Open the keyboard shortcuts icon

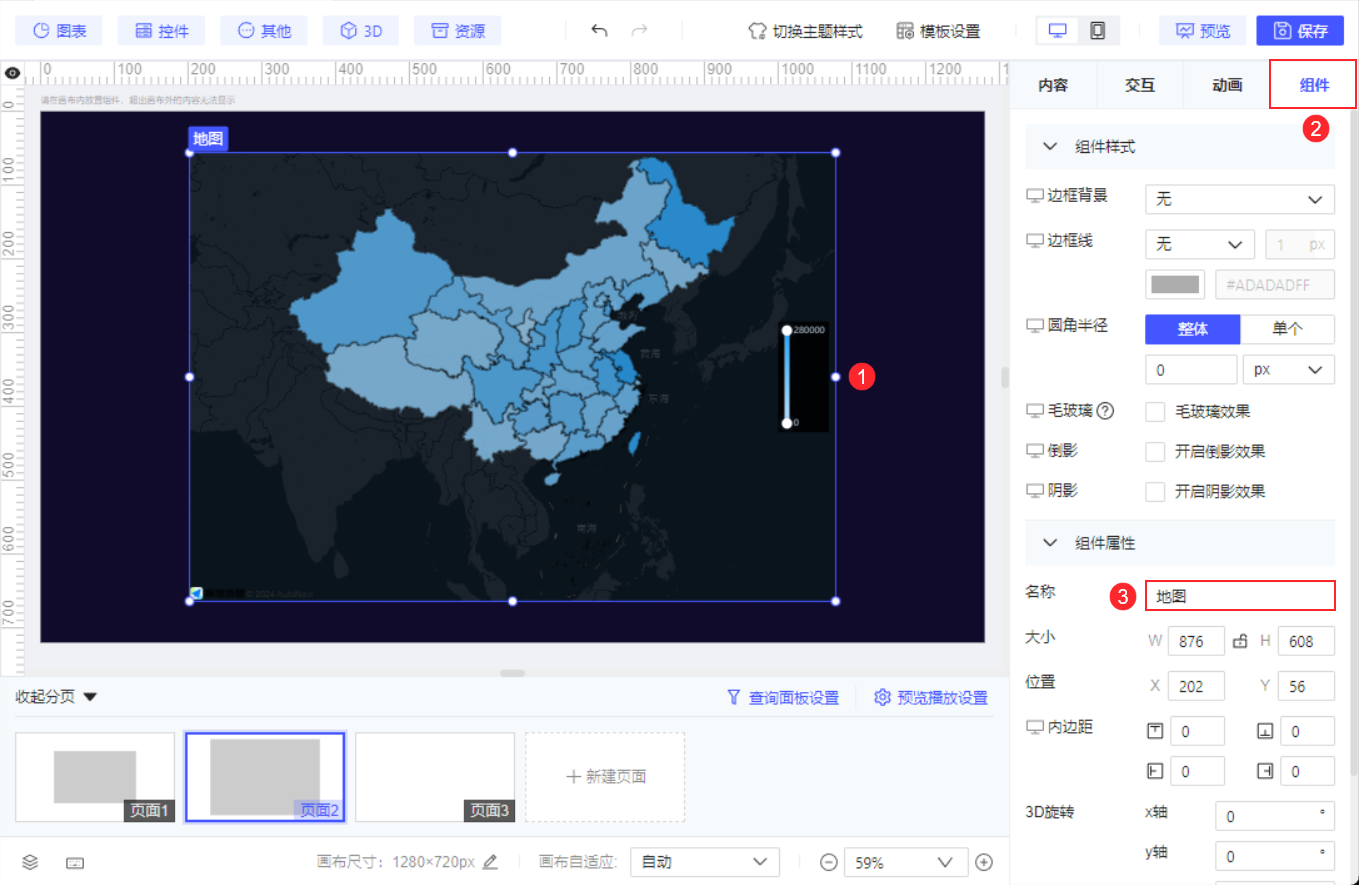(x=75, y=862)
